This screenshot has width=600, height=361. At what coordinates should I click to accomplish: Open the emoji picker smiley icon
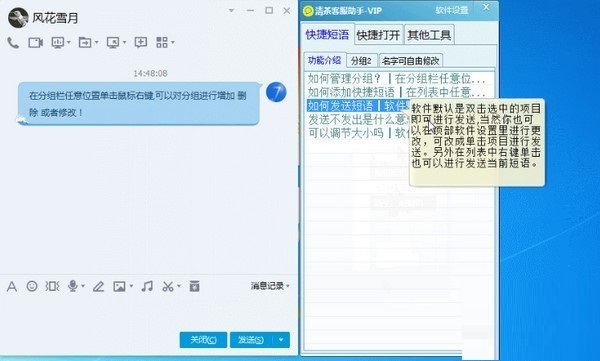[32, 286]
